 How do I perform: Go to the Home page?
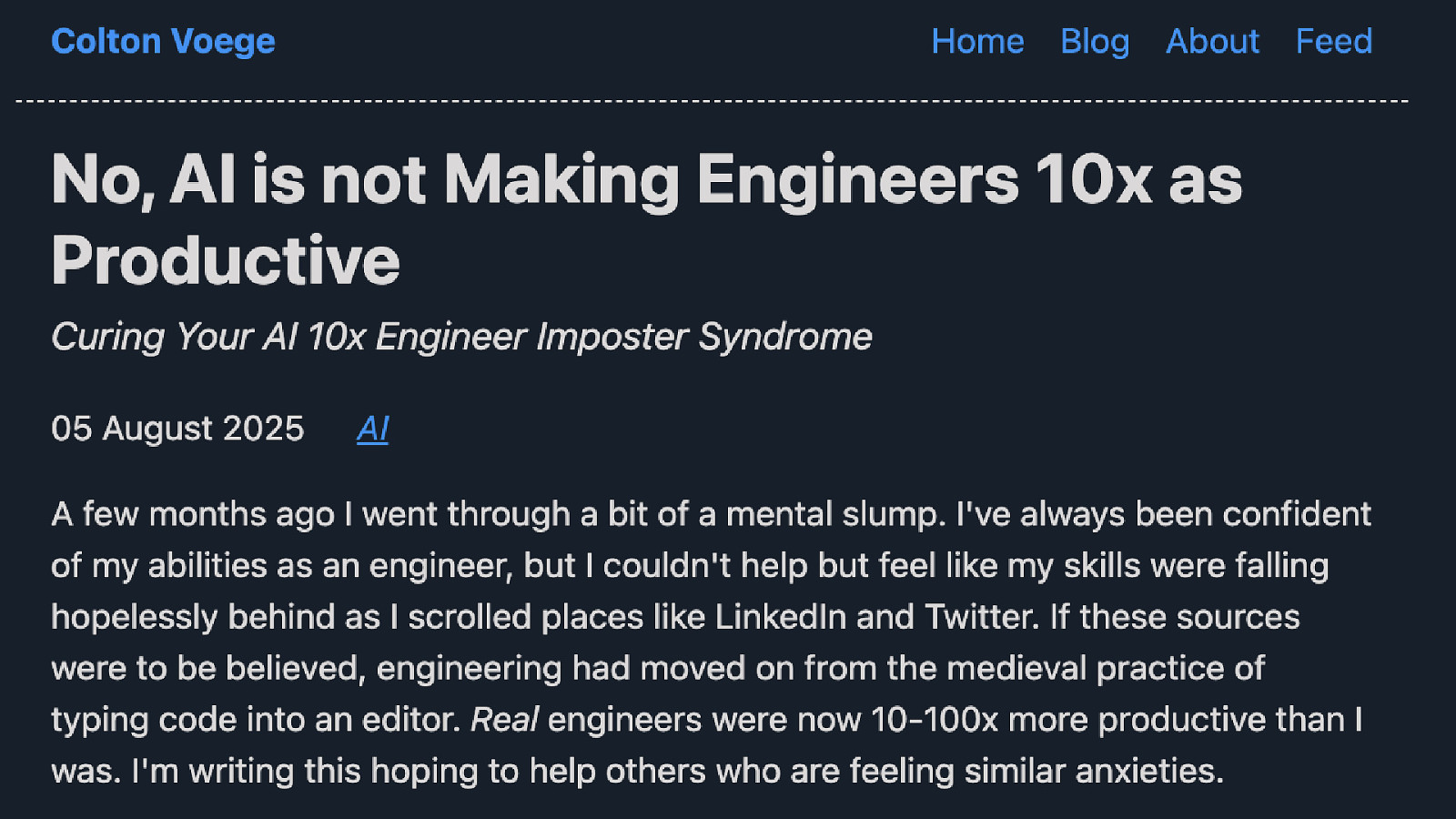click(x=977, y=42)
